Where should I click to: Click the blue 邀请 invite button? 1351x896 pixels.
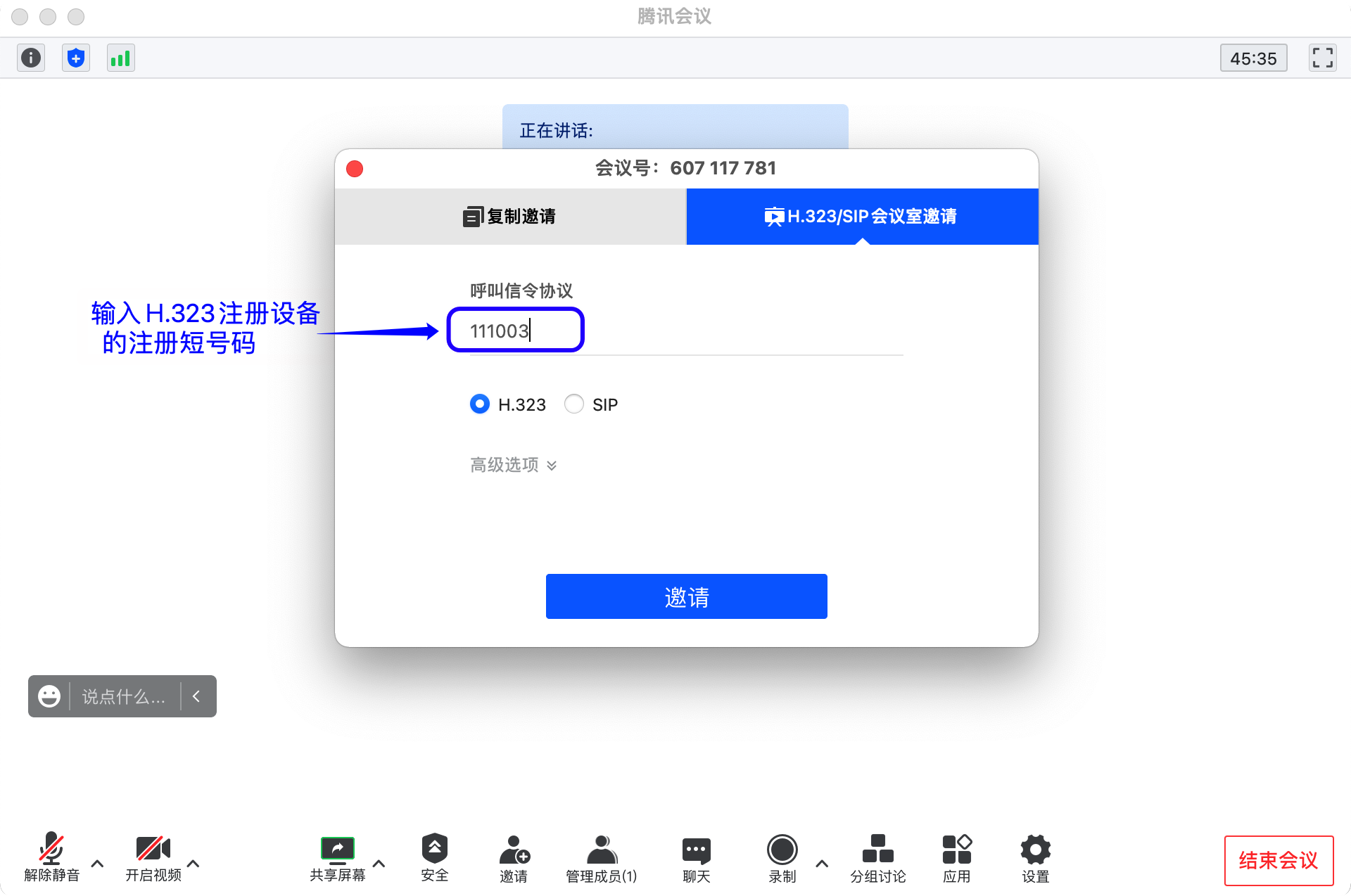687,596
